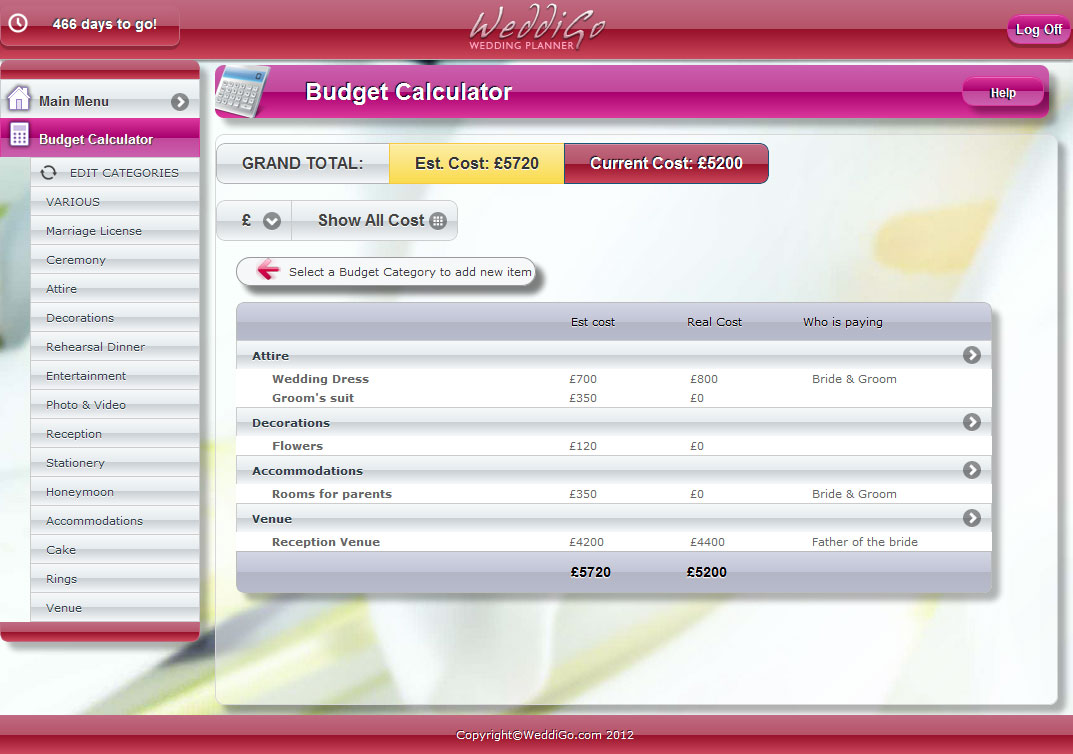Select the Cake category
This screenshot has width=1073, height=754.
[115, 549]
